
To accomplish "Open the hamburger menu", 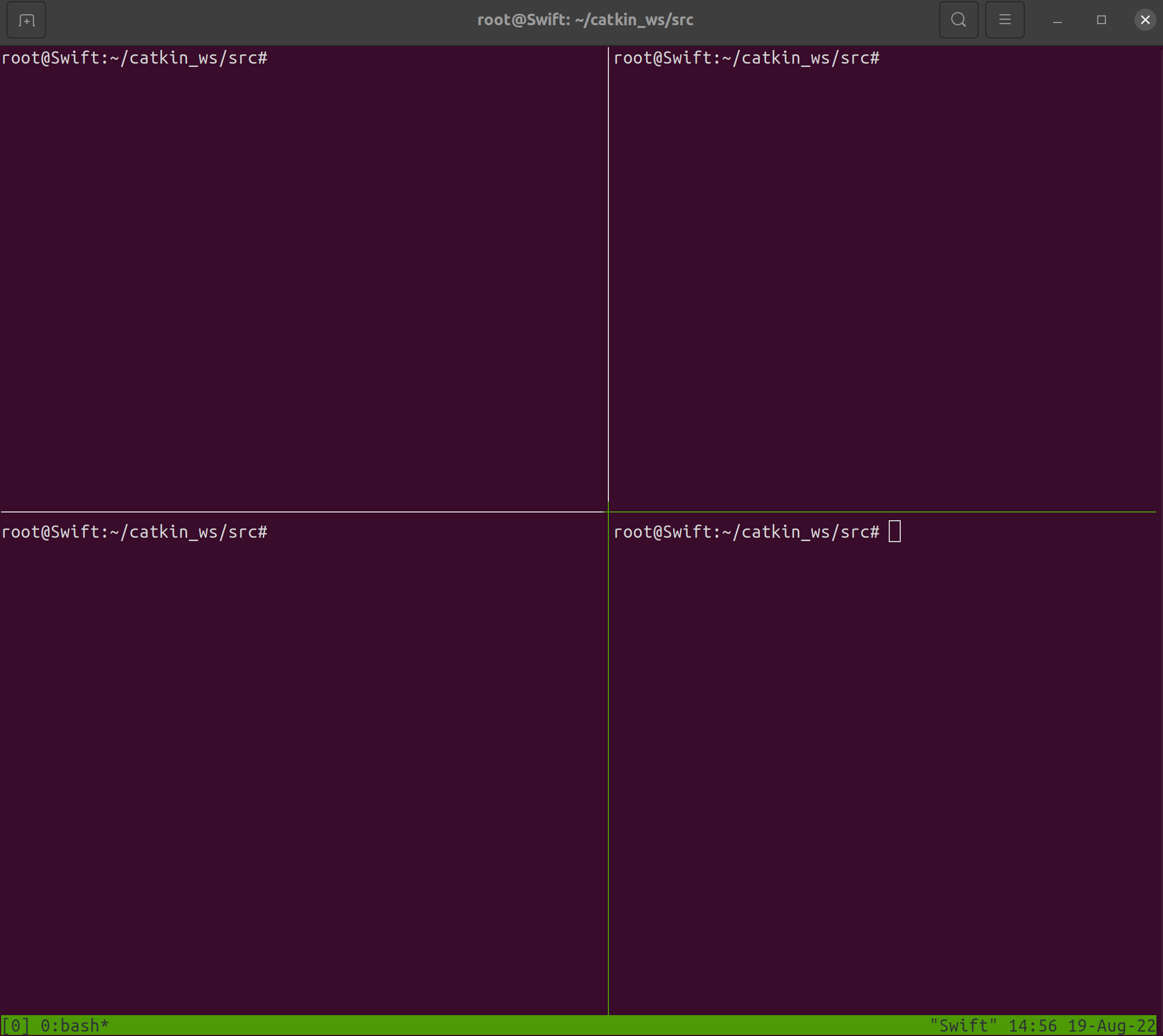I will [1004, 20].
